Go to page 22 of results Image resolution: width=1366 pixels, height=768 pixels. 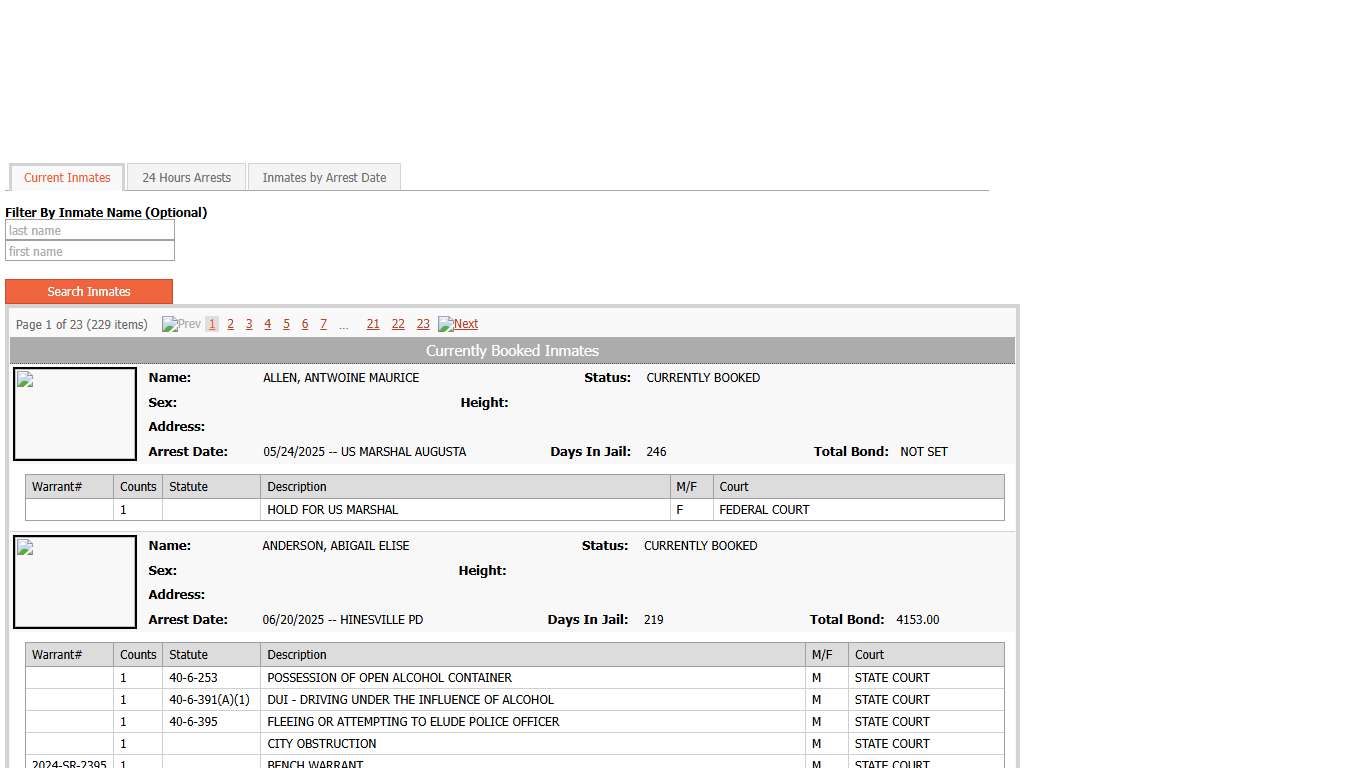point(398,324)
